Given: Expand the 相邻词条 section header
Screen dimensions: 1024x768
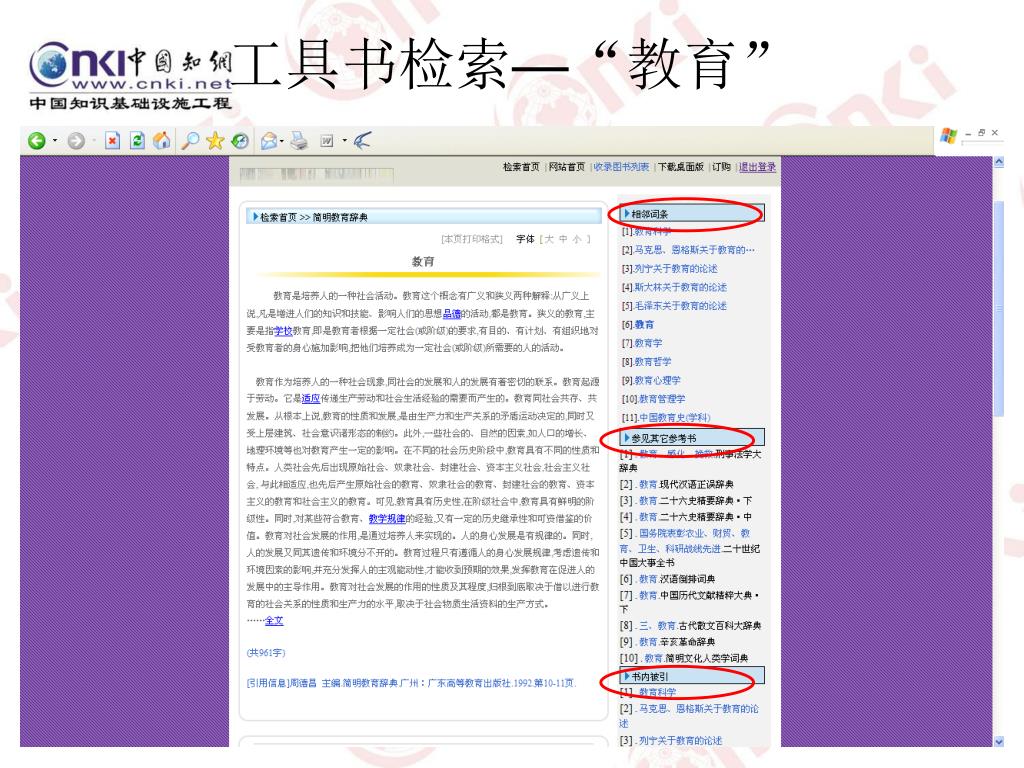Looking at the screenshot, I should coord(694,214).
